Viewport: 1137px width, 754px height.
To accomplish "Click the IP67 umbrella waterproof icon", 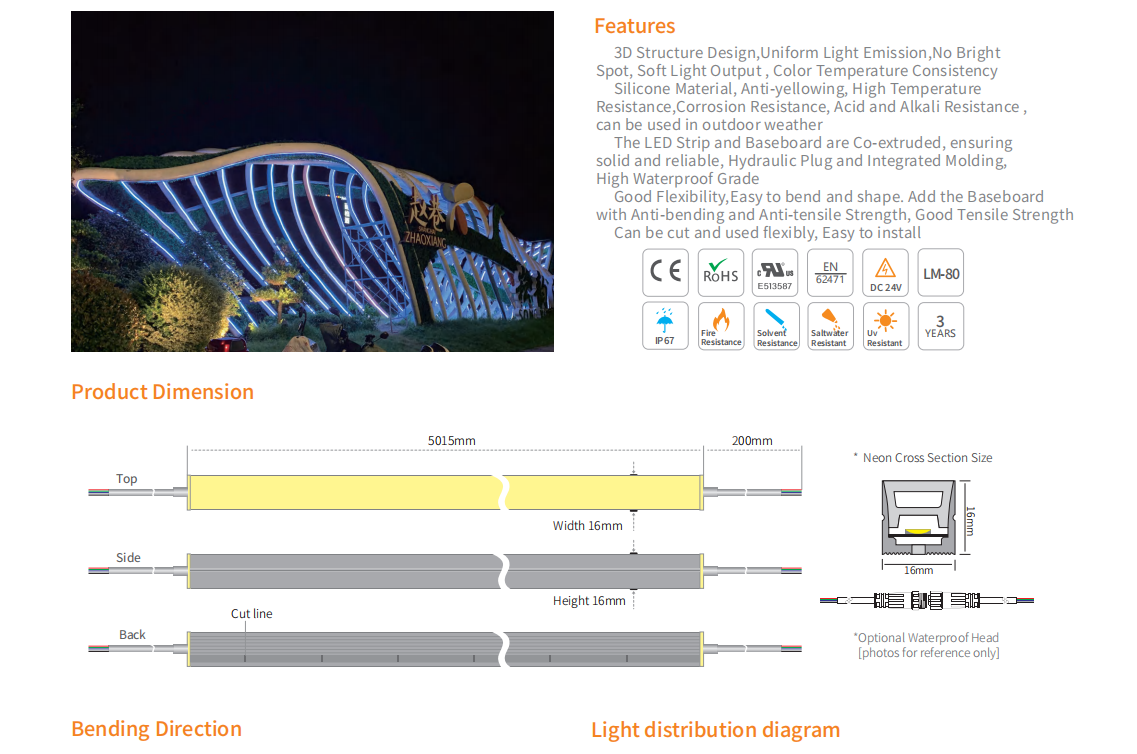I will pos(665,326).
